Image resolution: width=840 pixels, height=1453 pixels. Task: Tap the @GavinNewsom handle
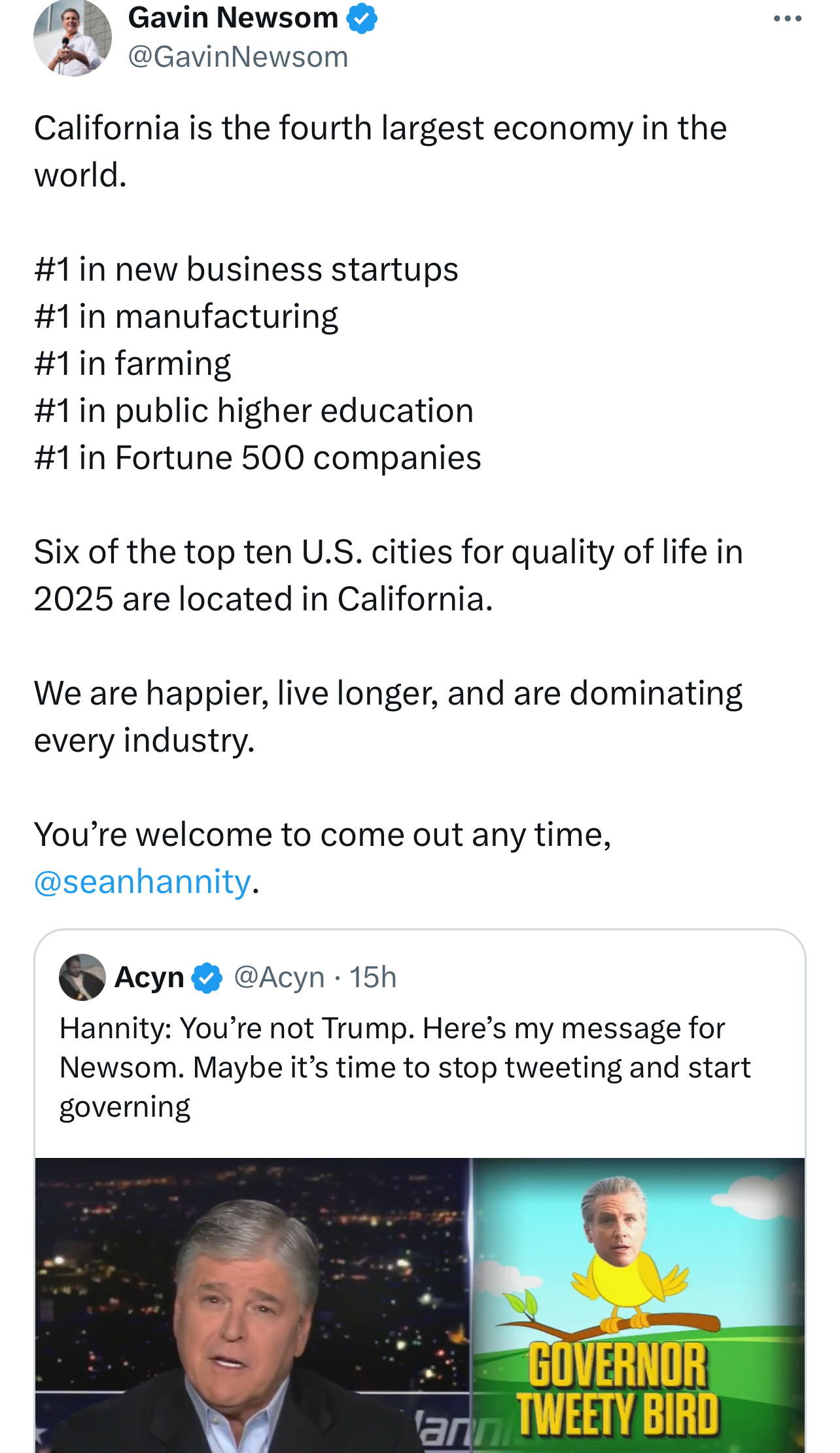point(238,57)
